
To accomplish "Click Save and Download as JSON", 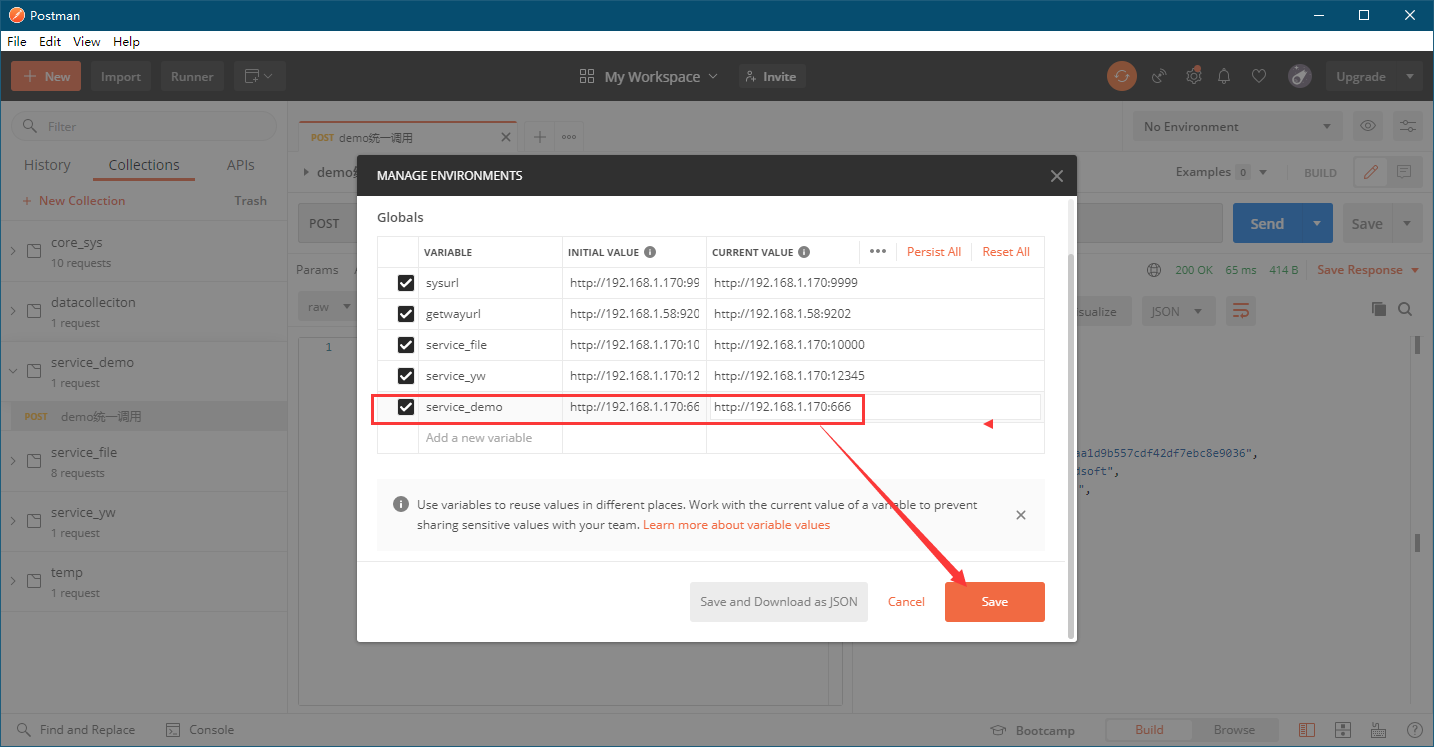I will (779, 602).
